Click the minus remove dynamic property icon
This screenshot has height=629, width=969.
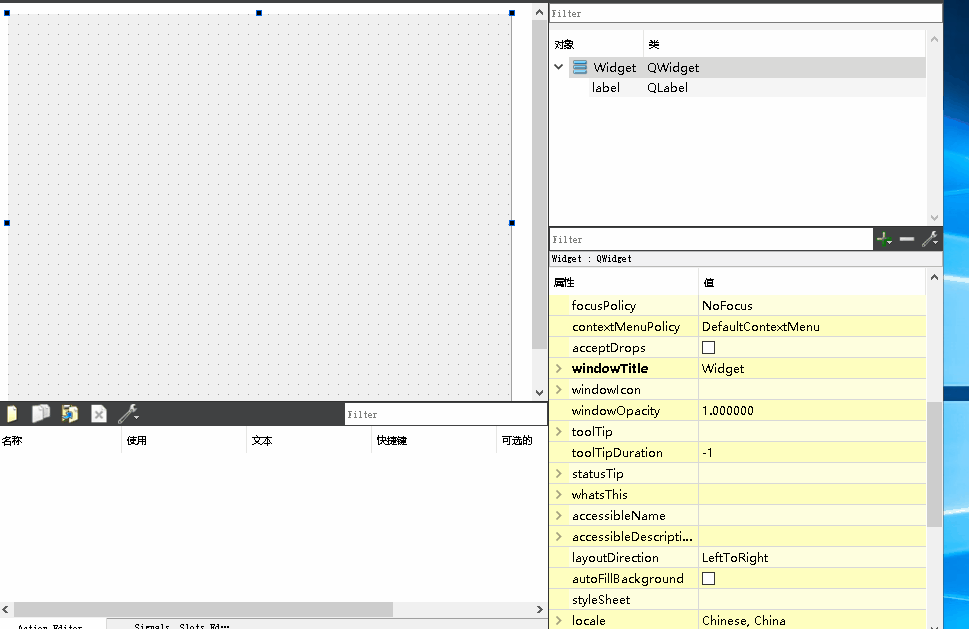(x=907, y=239)
